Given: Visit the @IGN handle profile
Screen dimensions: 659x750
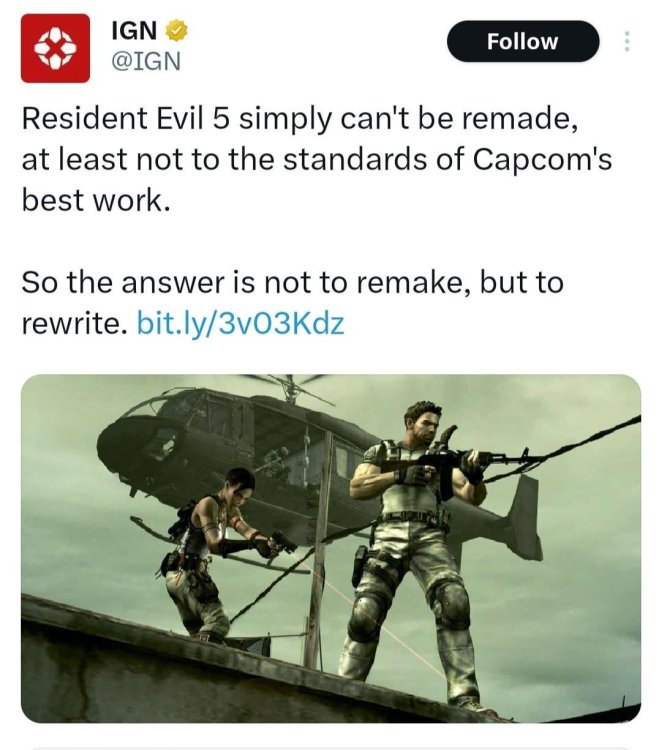Looking at the screenshot, I should (x=146, y=61).
